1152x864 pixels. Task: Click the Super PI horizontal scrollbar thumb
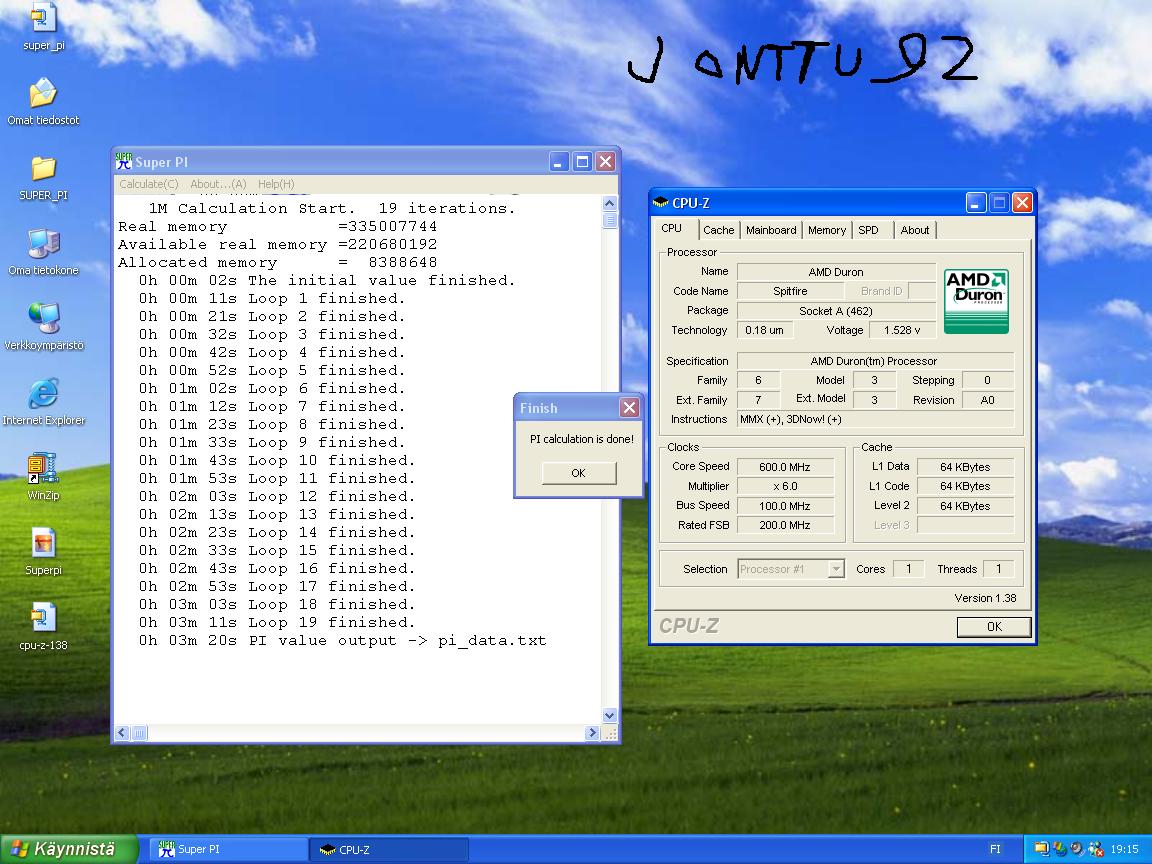[x=139, y=732]
